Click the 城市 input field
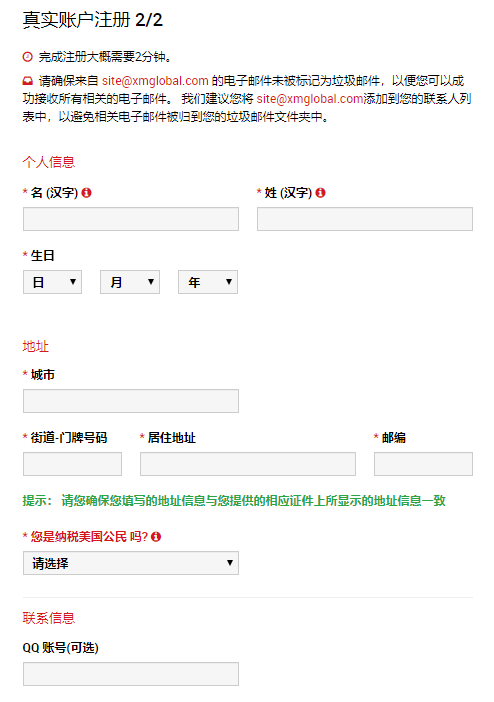Viewport: 494px width, 702px height. [131, 401]
